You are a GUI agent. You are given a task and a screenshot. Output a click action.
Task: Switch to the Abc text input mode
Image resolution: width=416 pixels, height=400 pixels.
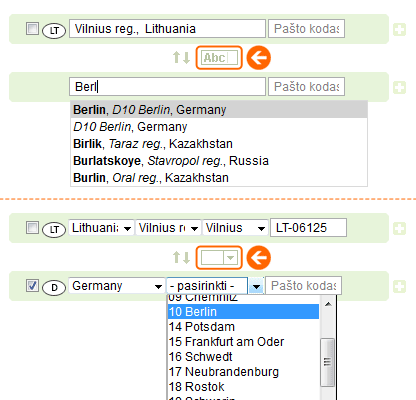pos(219,58)
